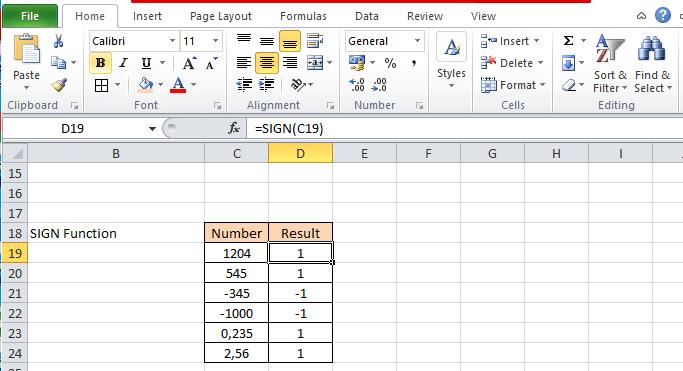The height and width of the screenshot is (371, 683).
Task: Open the Calibri font name dropdown
Action: [172, 41]
